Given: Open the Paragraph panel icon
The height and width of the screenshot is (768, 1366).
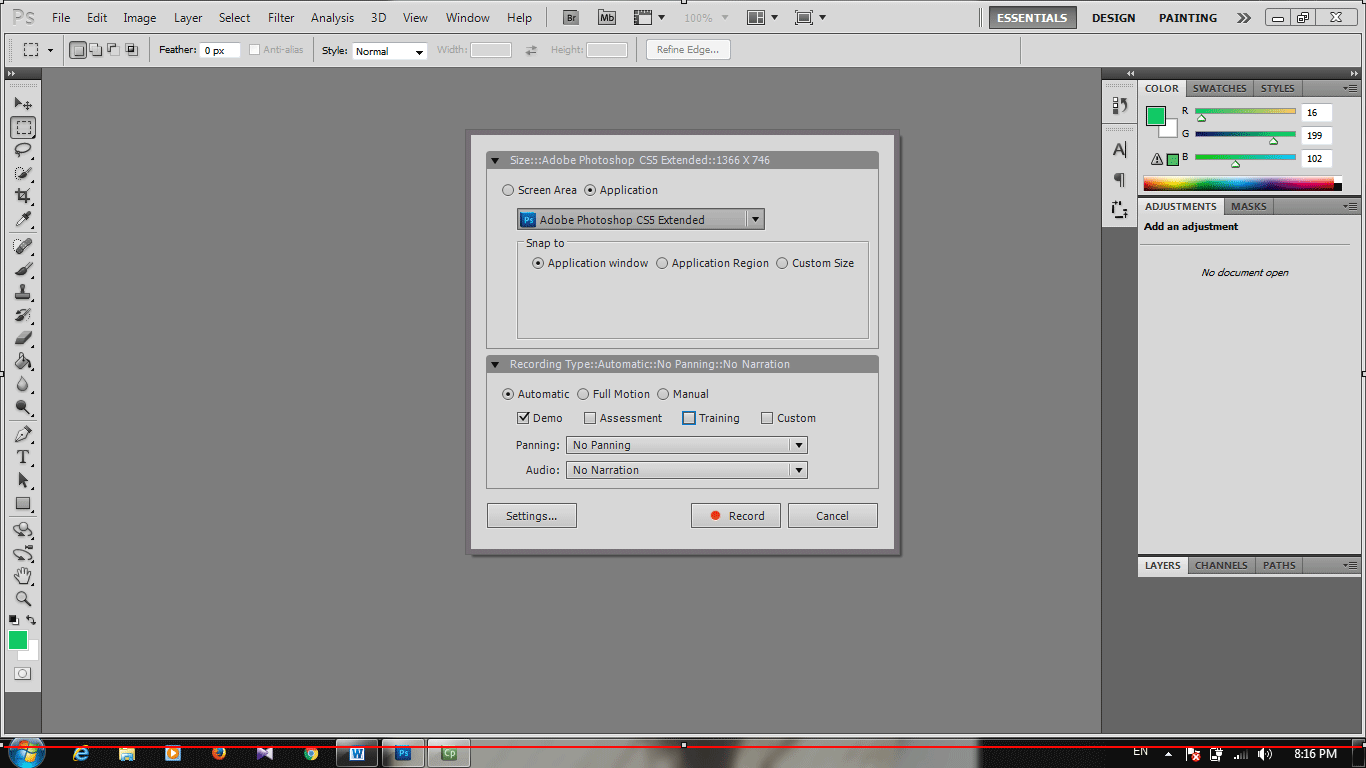Looking at the screenshot, I should point(1120,180).
